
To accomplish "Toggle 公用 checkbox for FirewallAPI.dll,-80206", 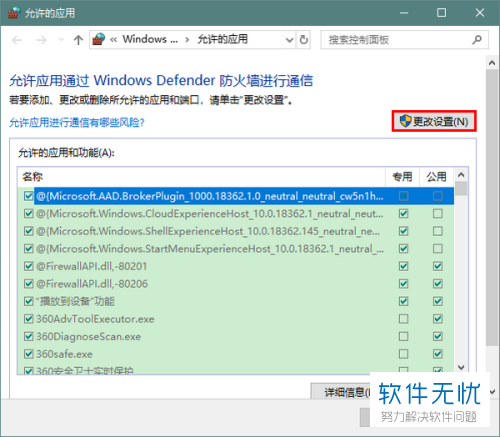I will (x=438, y=284).
